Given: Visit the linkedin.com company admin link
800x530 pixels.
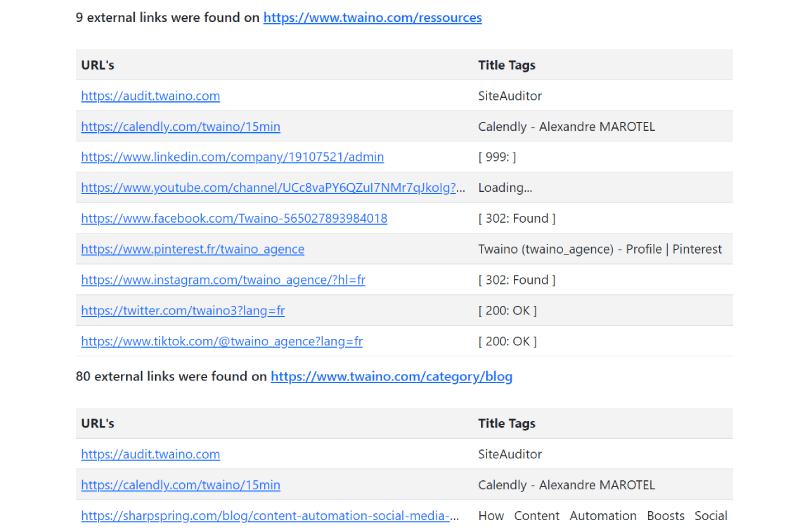Looking at the screenshot, I should point(232,157).
